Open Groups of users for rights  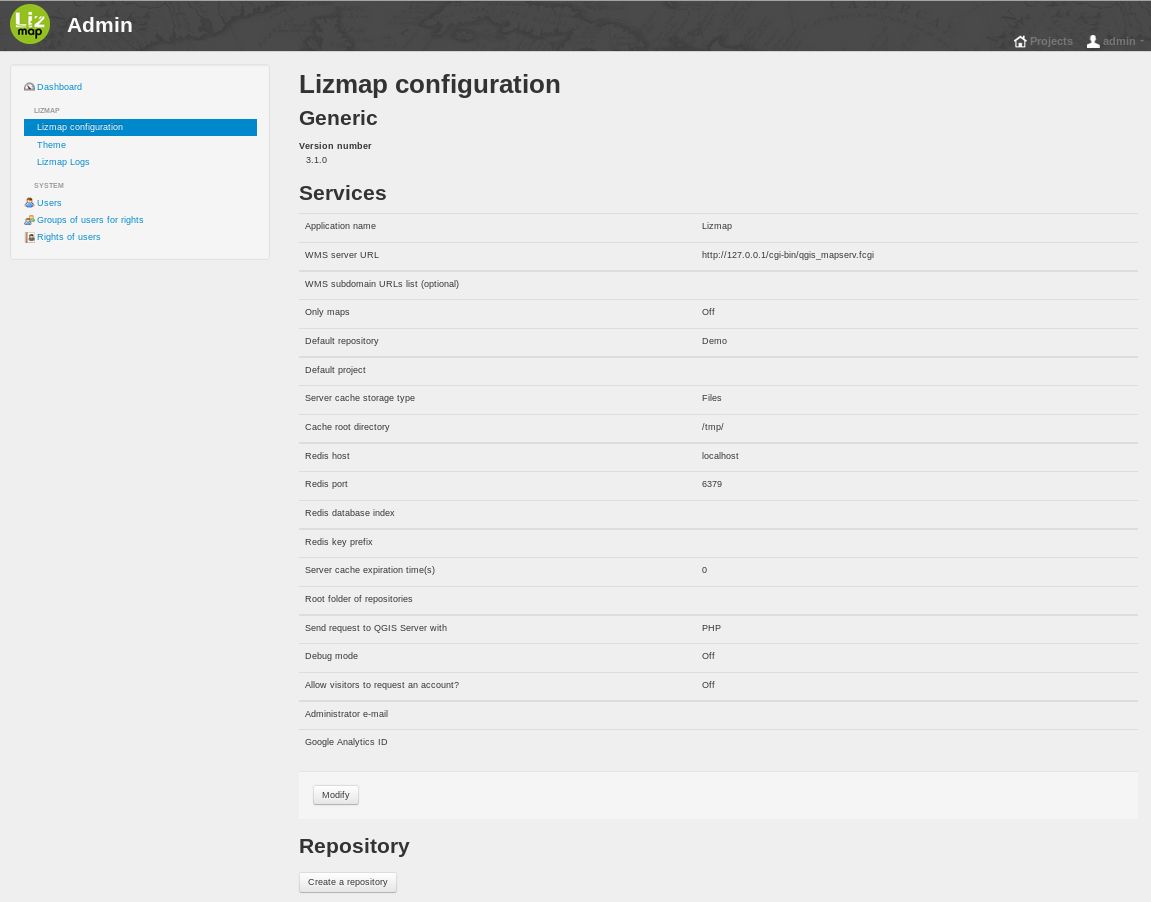coord(90,219)
